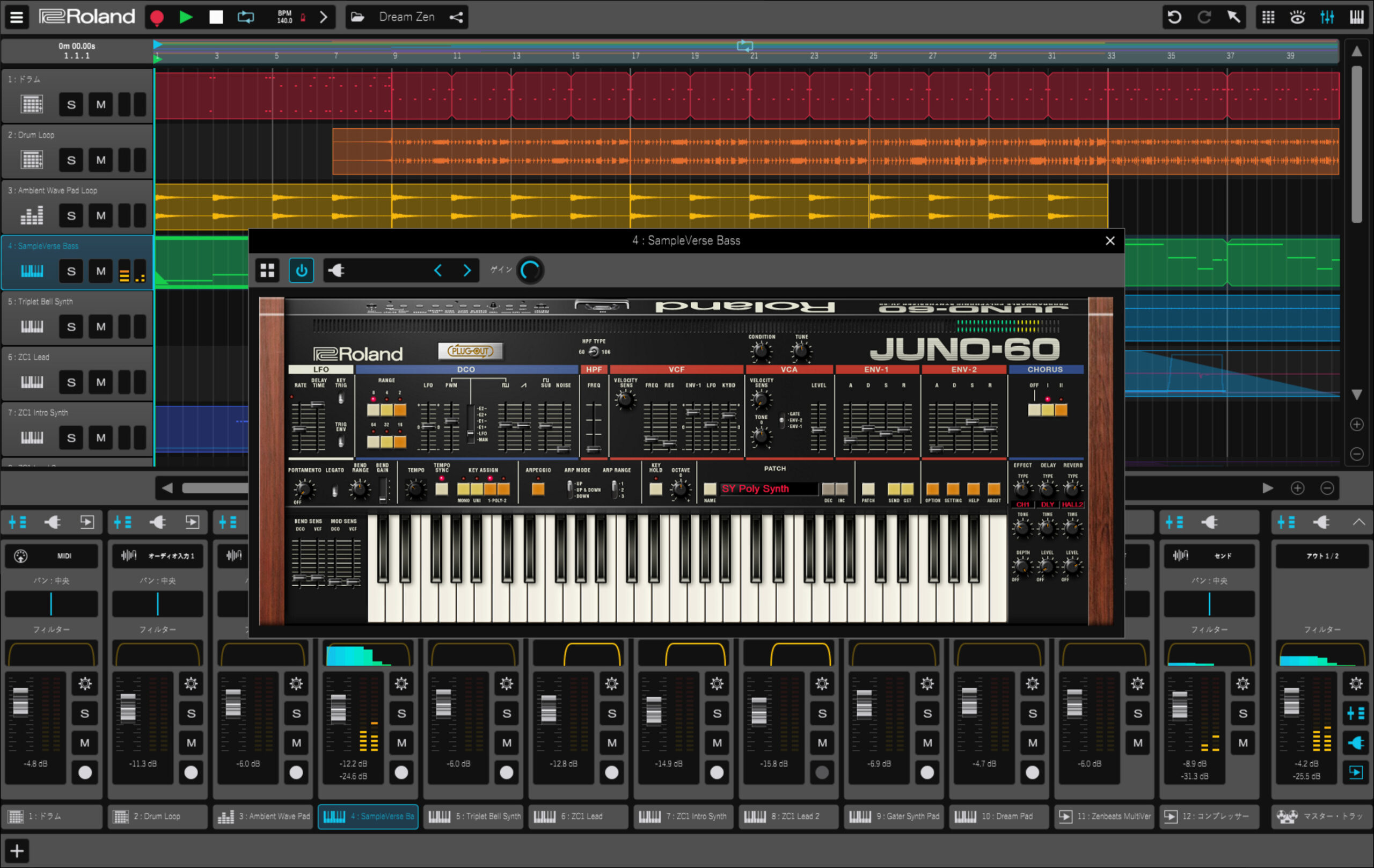Click the SETTING button on JUNO-60
This screenshot has height=868, width=1374.
(953, 488)
